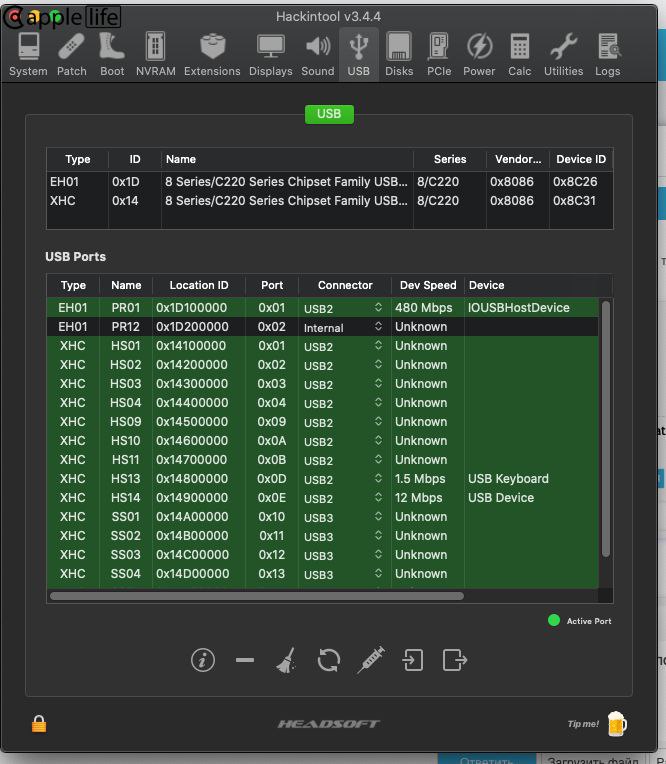Viewport: 666px width, 764px height.
Task: Click Загрузить файл in the background page
Action: [592, 759]
